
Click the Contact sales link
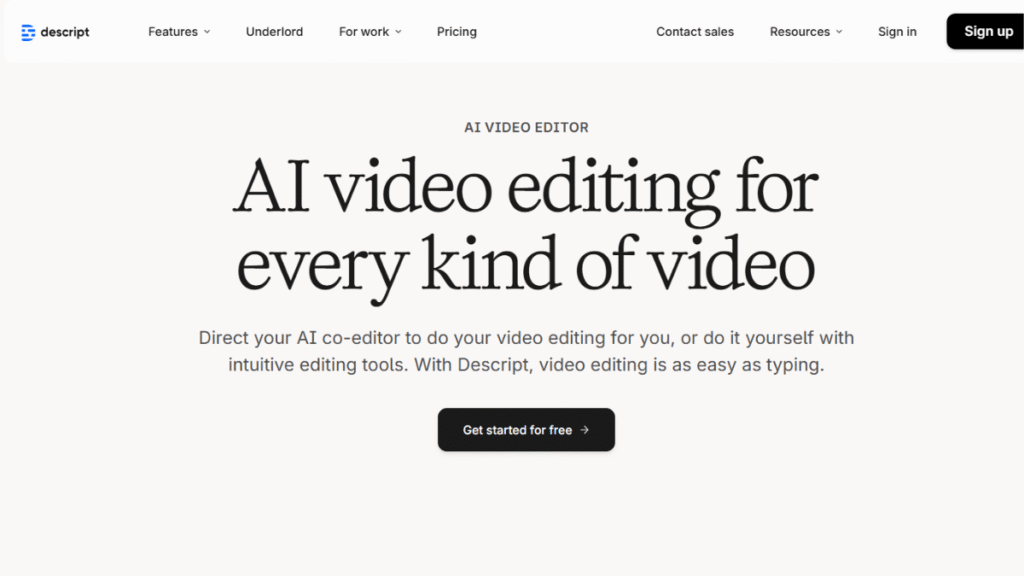tap(694, 32)
